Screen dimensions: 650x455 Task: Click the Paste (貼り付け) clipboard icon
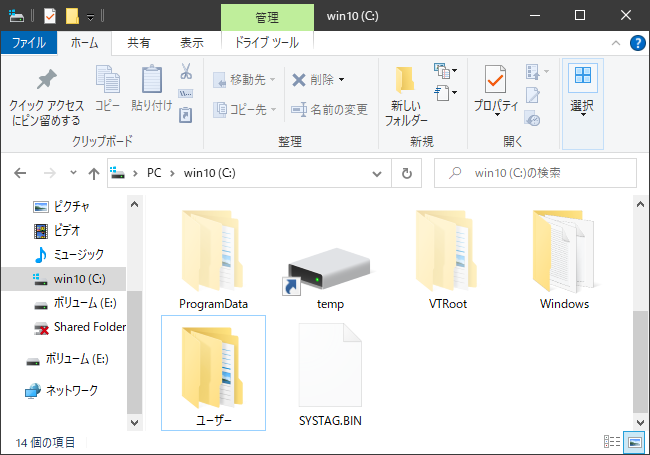click(152, 79)
